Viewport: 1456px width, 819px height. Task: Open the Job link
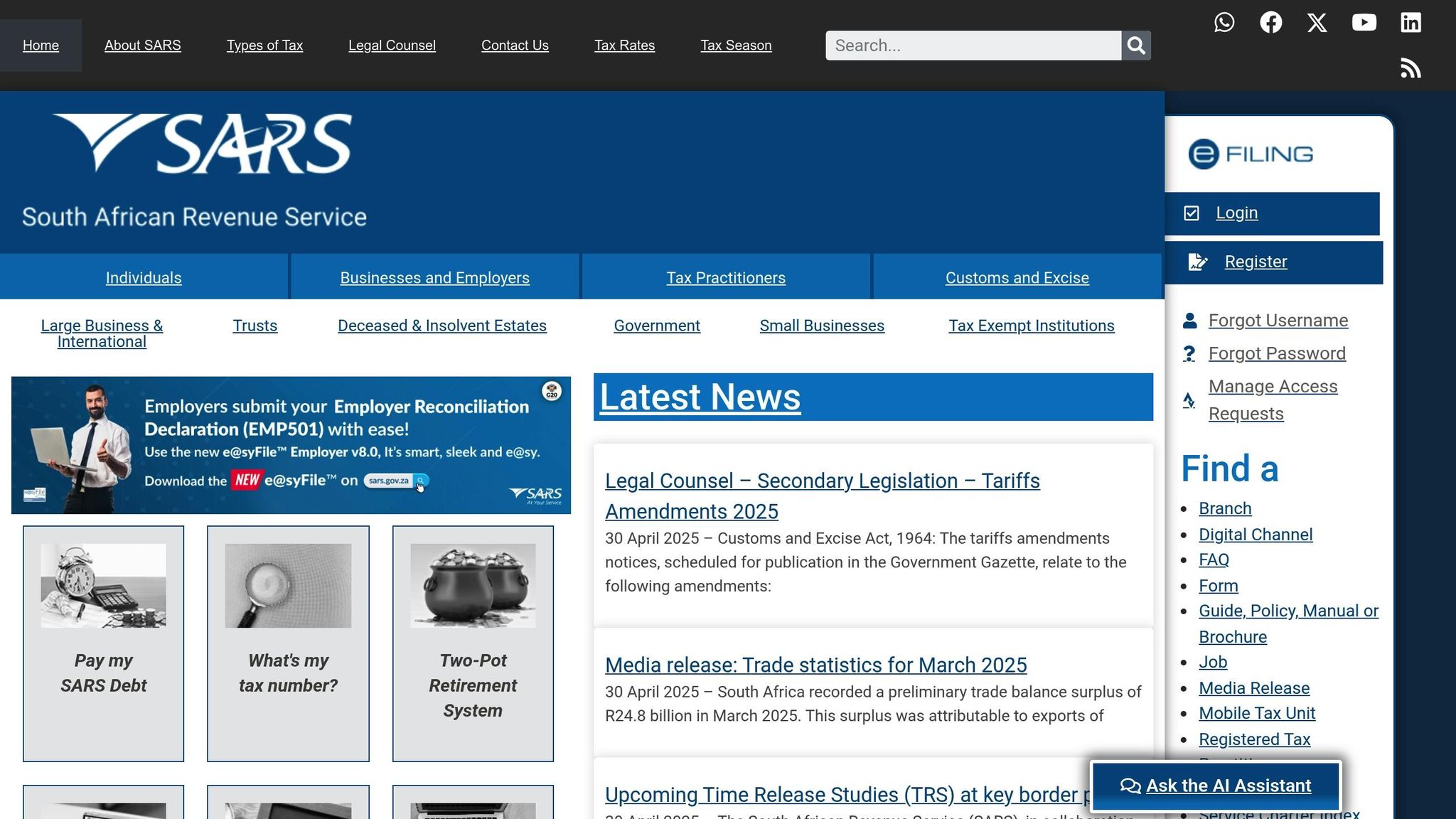(1213, 662)
